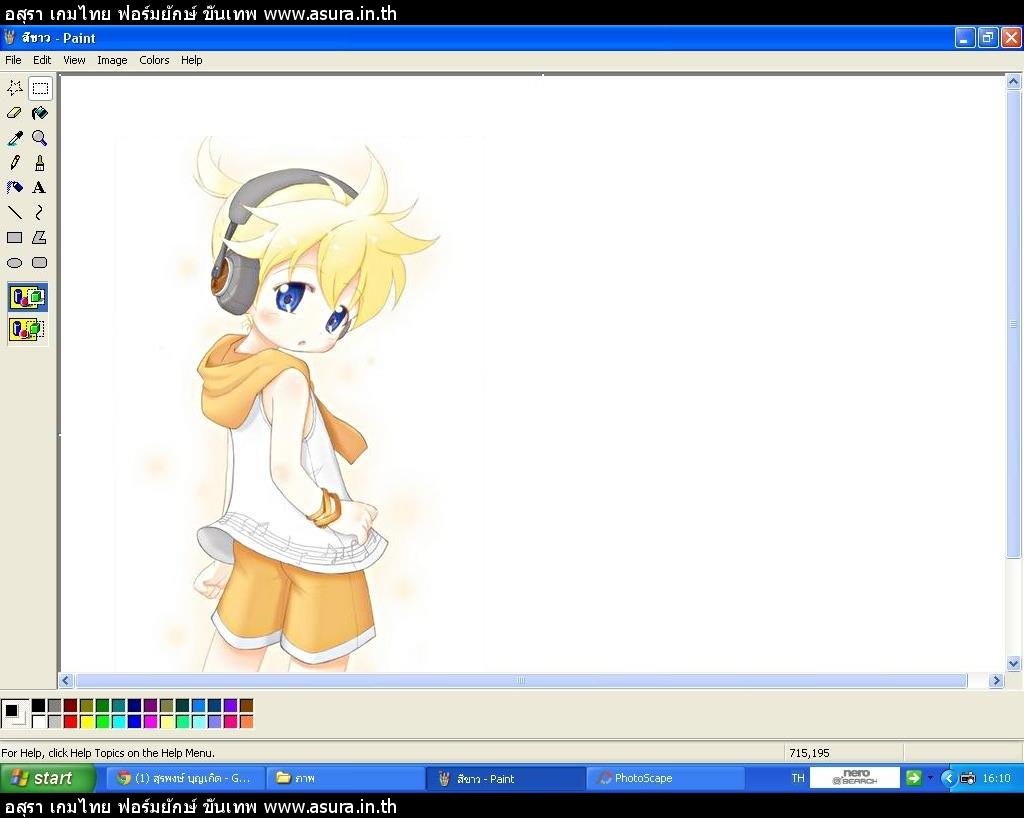This screenshot has width=1024, height=818.
Task: Open the Windows Start menu
Action: [48, 778]
